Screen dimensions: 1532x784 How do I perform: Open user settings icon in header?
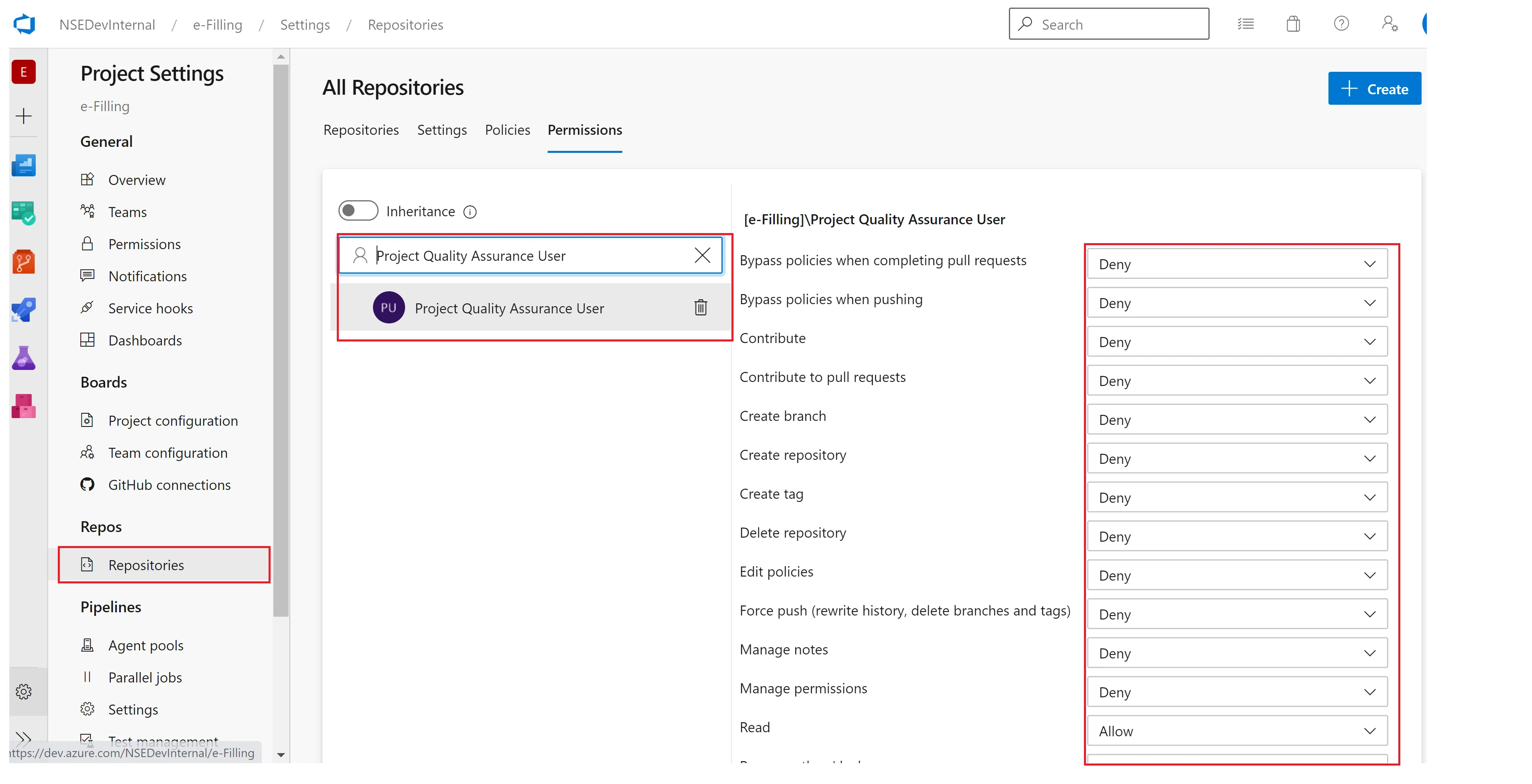1389,24
